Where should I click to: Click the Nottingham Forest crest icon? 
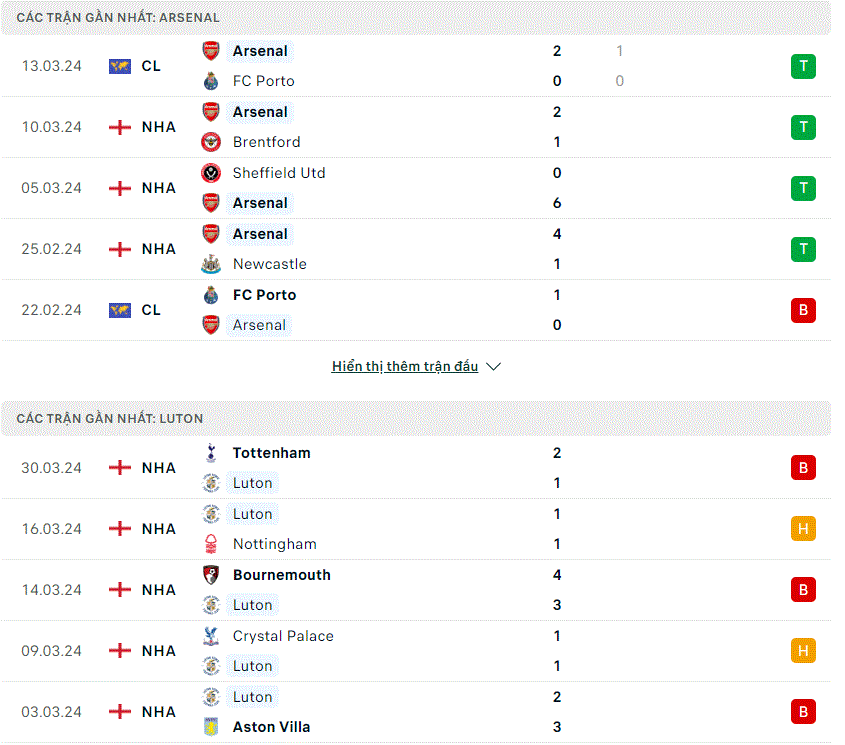point(211,544)
